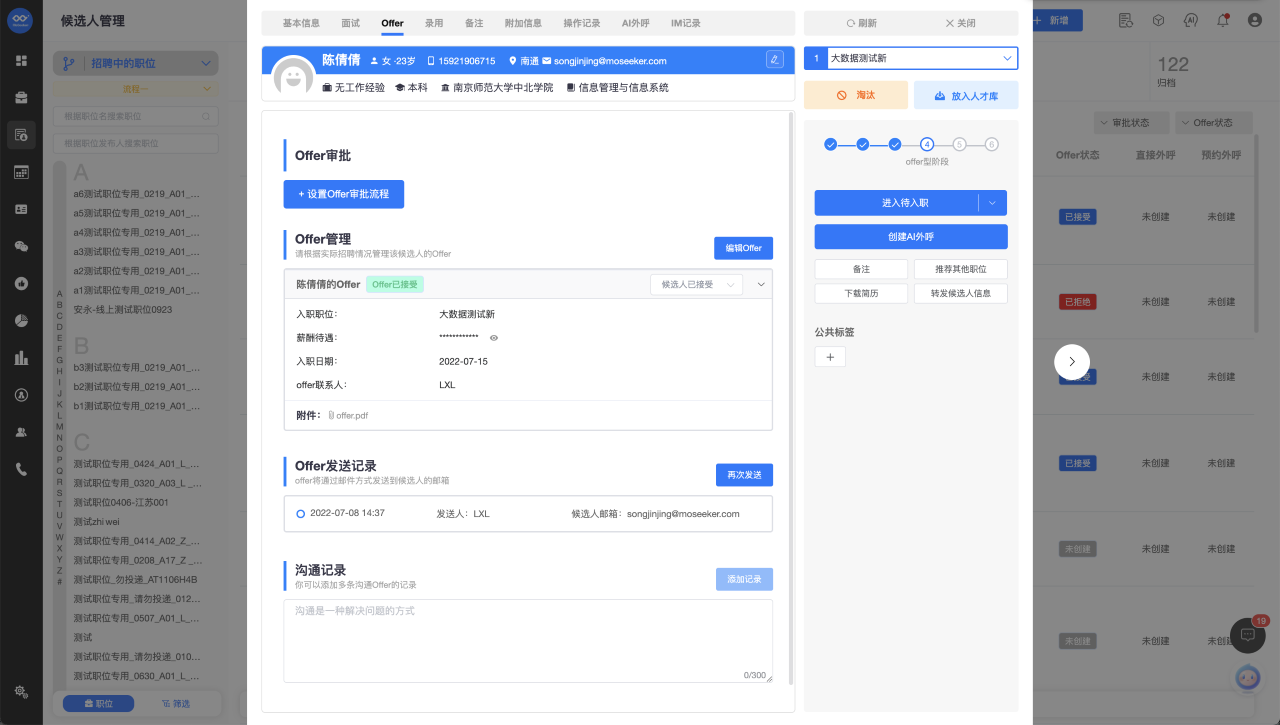1280x725 pixels.
Task: Click the offer.pdf attachment
Action: coord(348,415)
